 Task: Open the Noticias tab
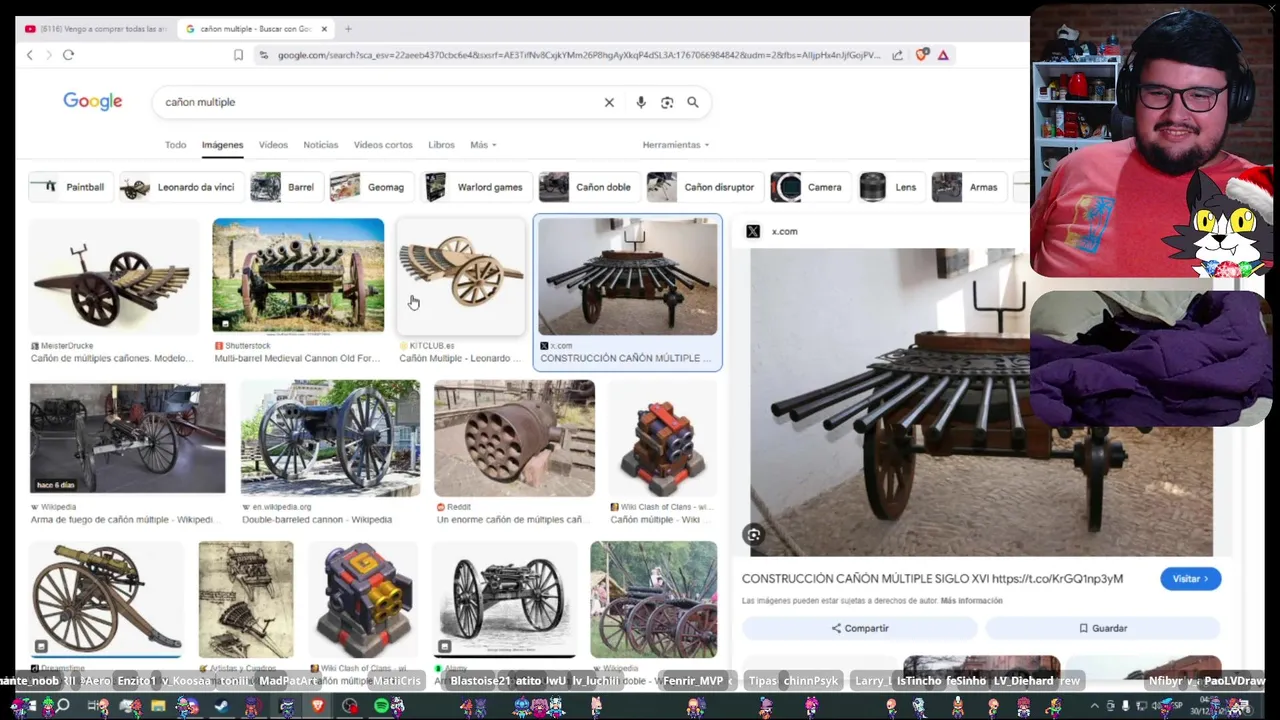tap(321, 145)
